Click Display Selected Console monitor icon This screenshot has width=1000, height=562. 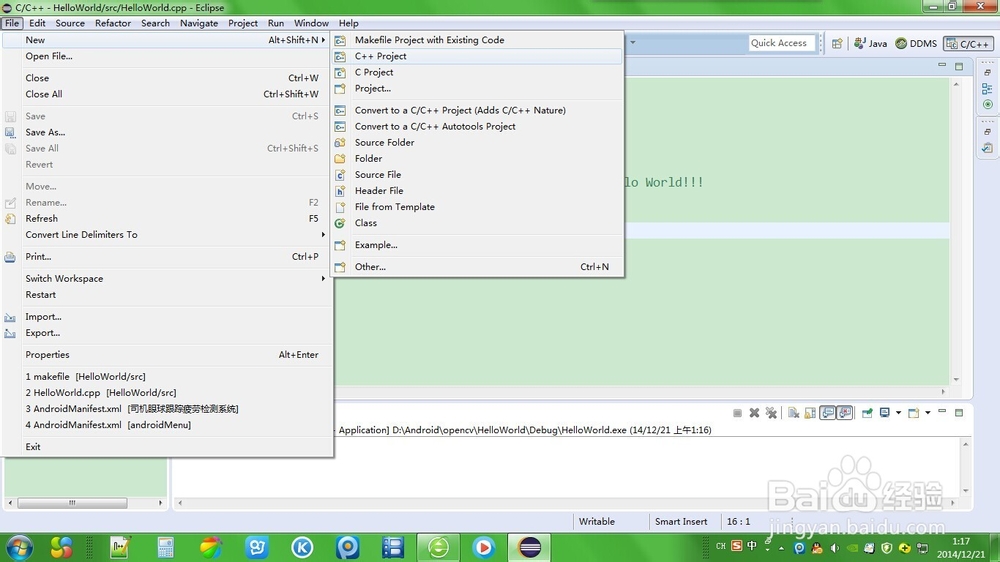[885, 413]
